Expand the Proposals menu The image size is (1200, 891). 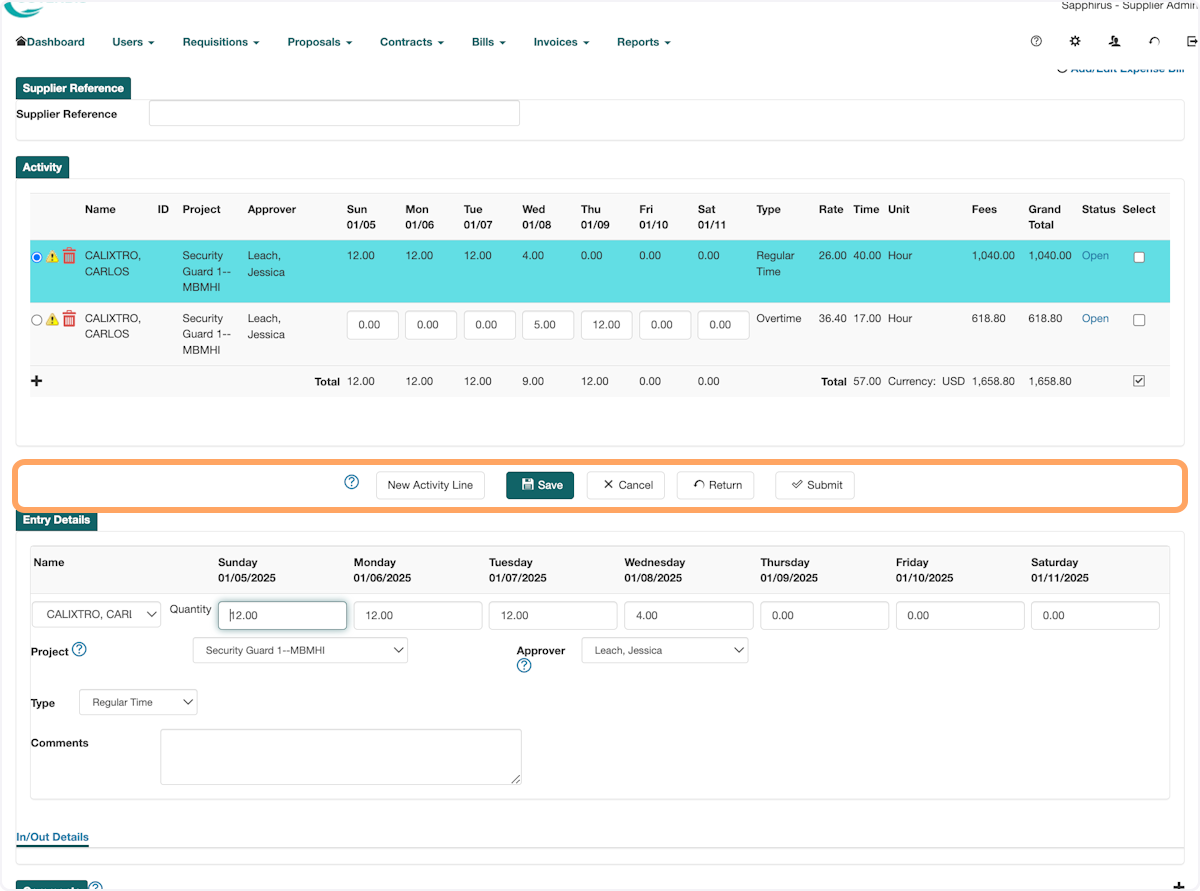(x=320, y=42)
